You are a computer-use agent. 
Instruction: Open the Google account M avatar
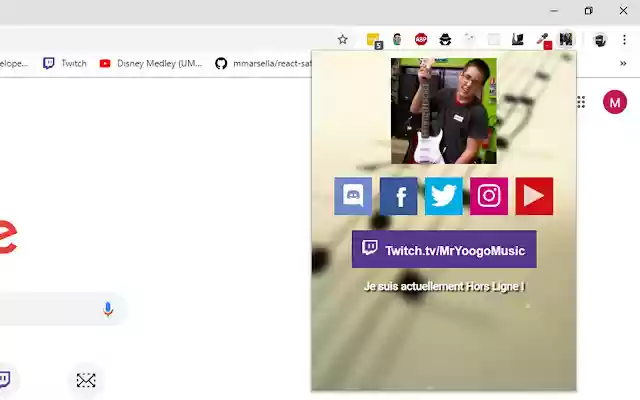click(x=615, y=102)
